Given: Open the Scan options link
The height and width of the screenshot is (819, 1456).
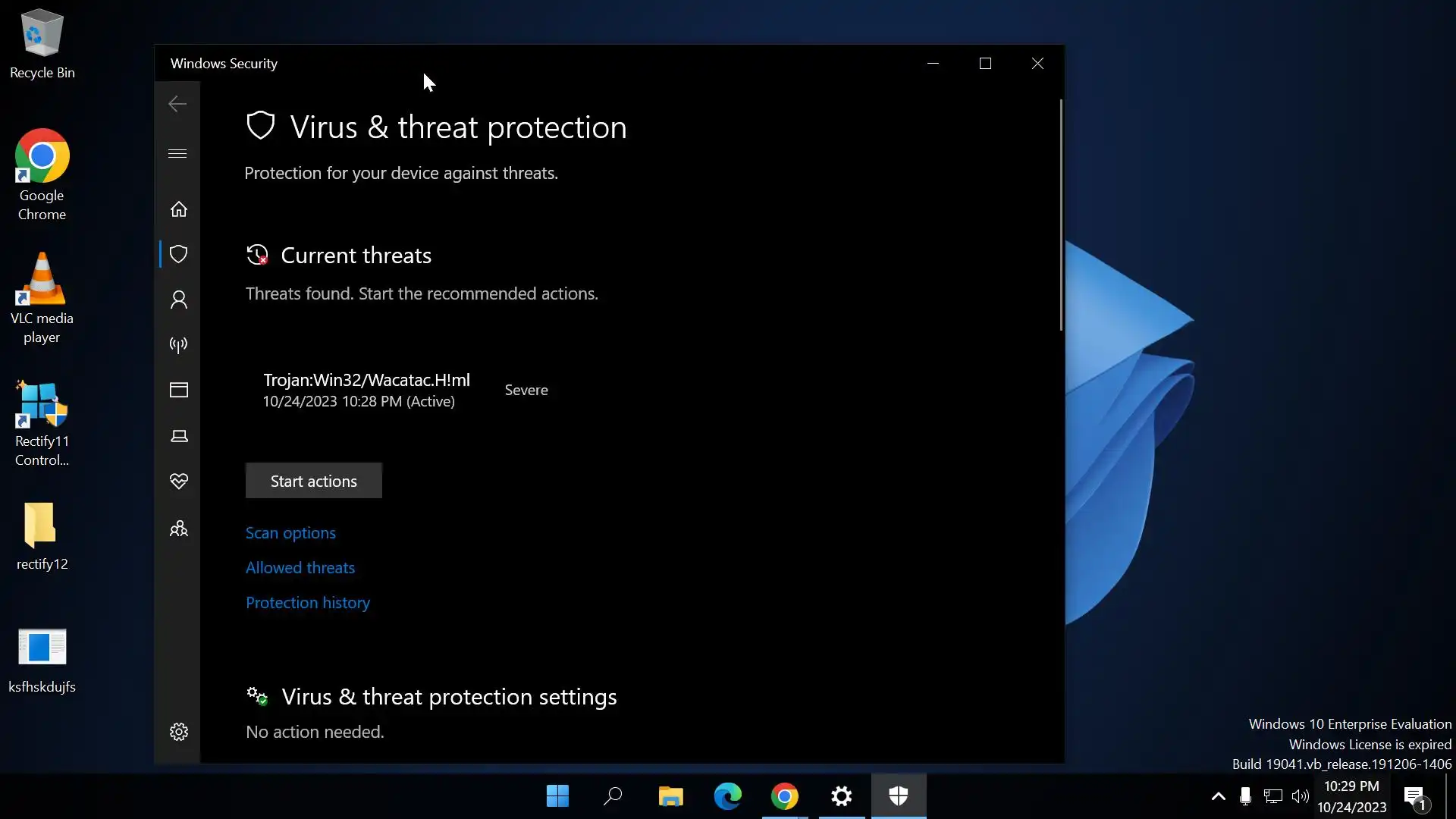Looking at the screenshot, I should click(290, 533).
